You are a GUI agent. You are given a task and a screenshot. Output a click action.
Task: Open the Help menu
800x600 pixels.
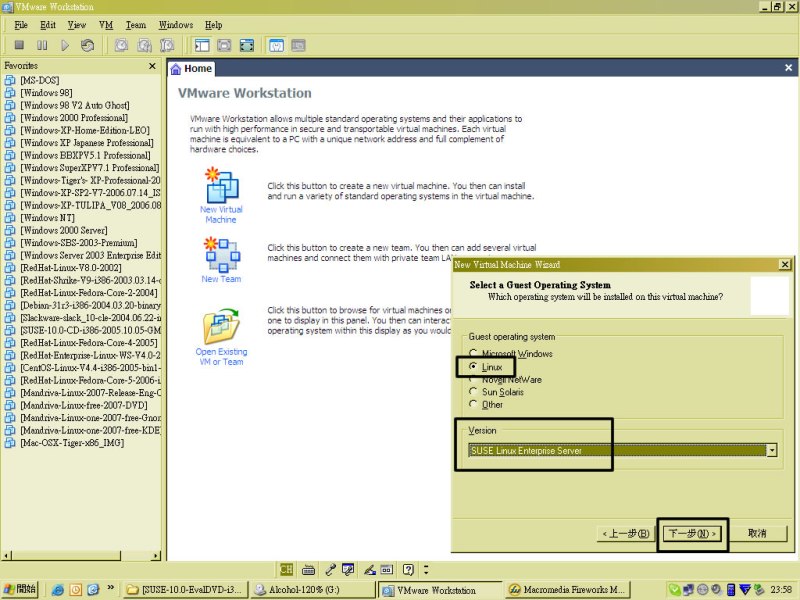click(x=213, y=25)
